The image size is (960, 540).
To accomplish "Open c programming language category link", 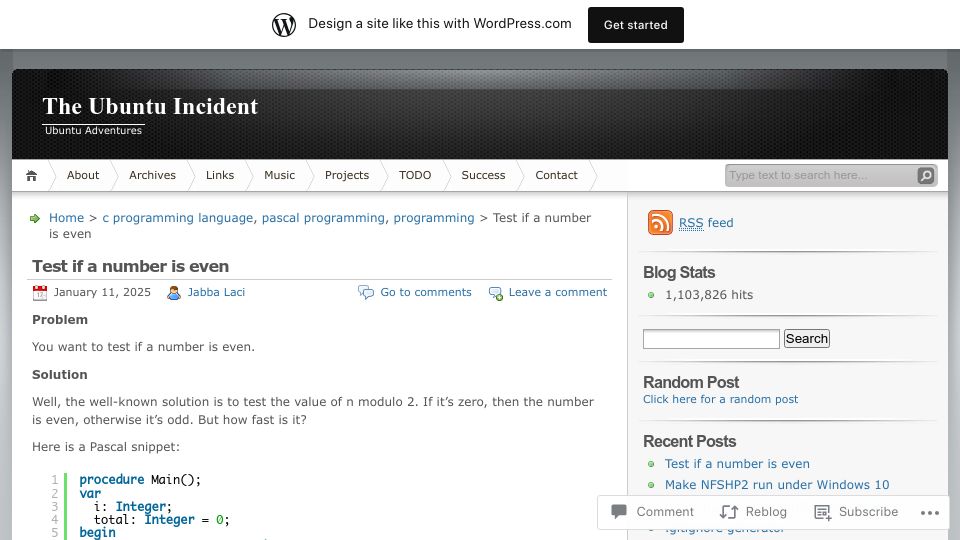I will [178, 218].
